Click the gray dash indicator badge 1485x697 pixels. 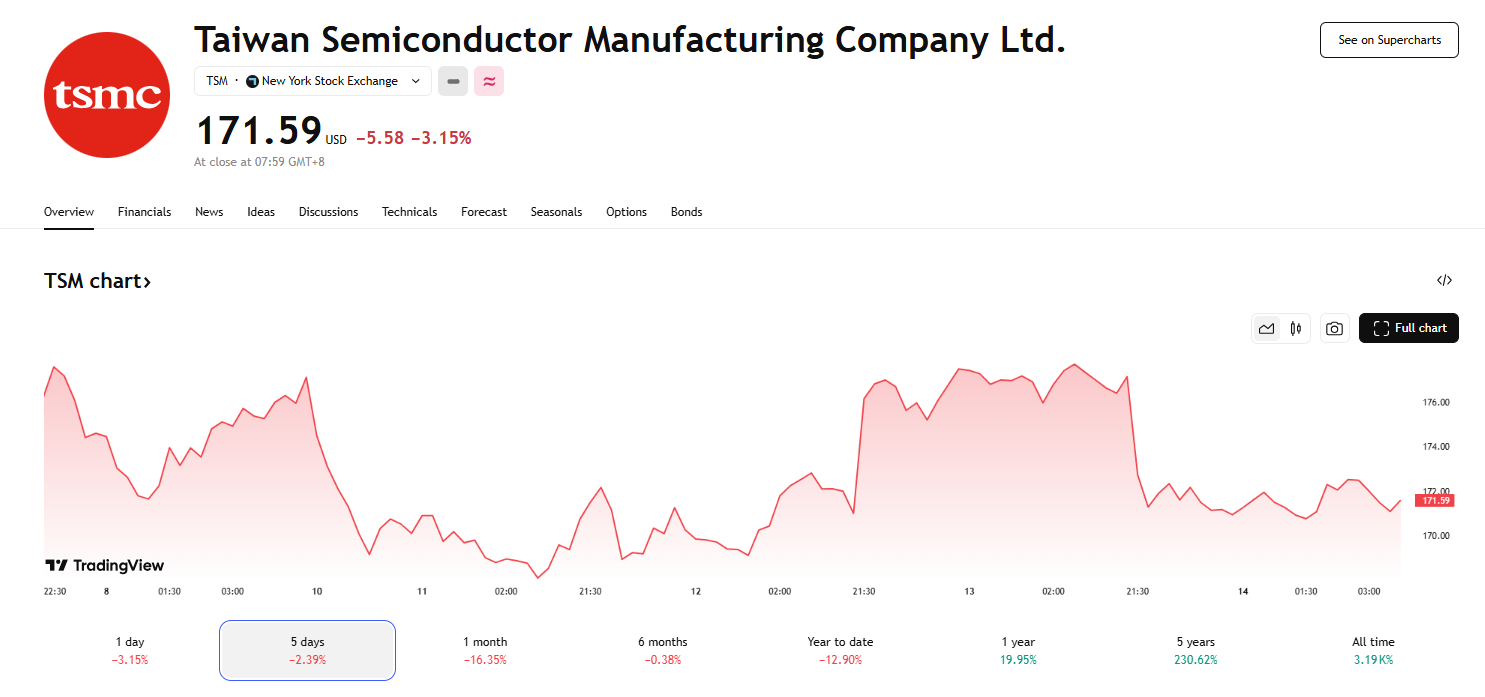pos(453,81)
